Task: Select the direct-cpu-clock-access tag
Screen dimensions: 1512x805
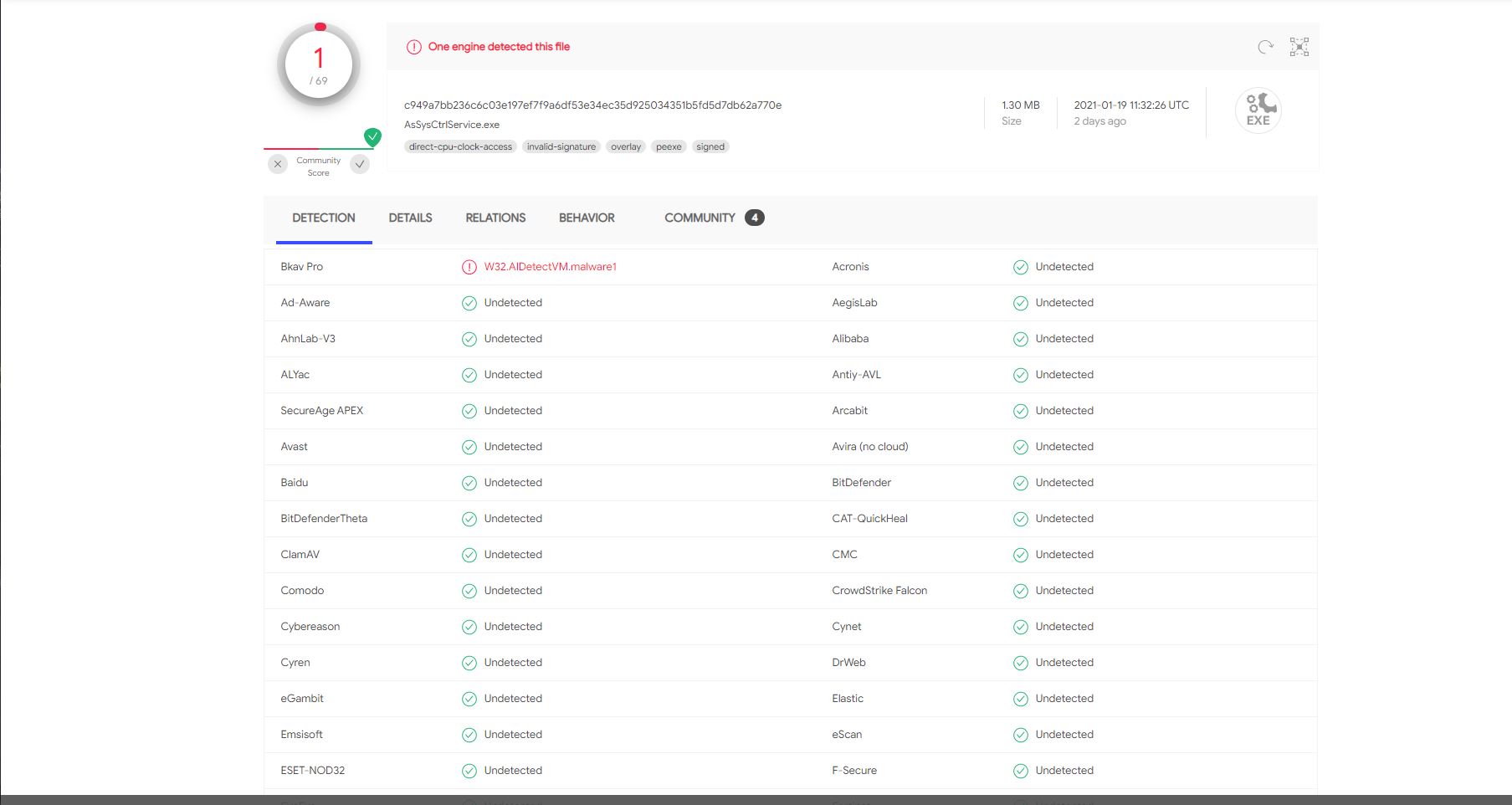Action: click(460, 146)
